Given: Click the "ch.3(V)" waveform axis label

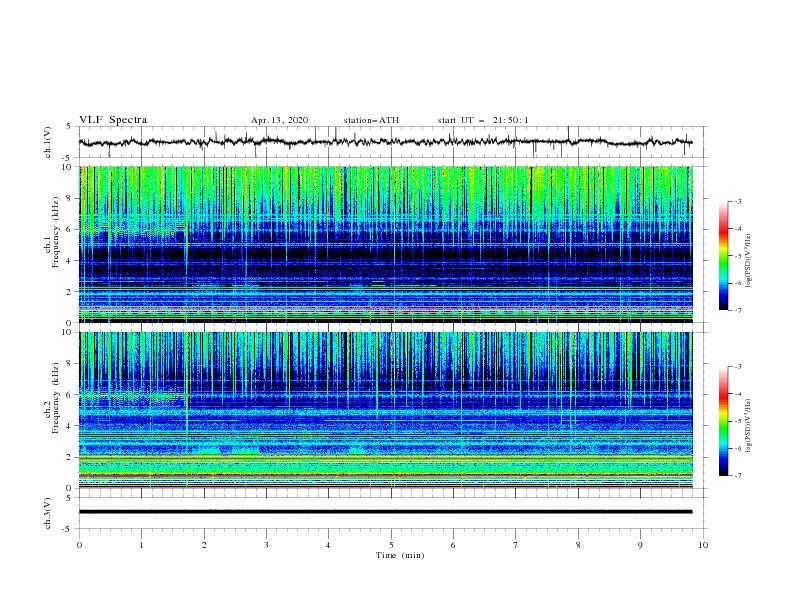Looking at the screenshot, I should tap(48, 513).
